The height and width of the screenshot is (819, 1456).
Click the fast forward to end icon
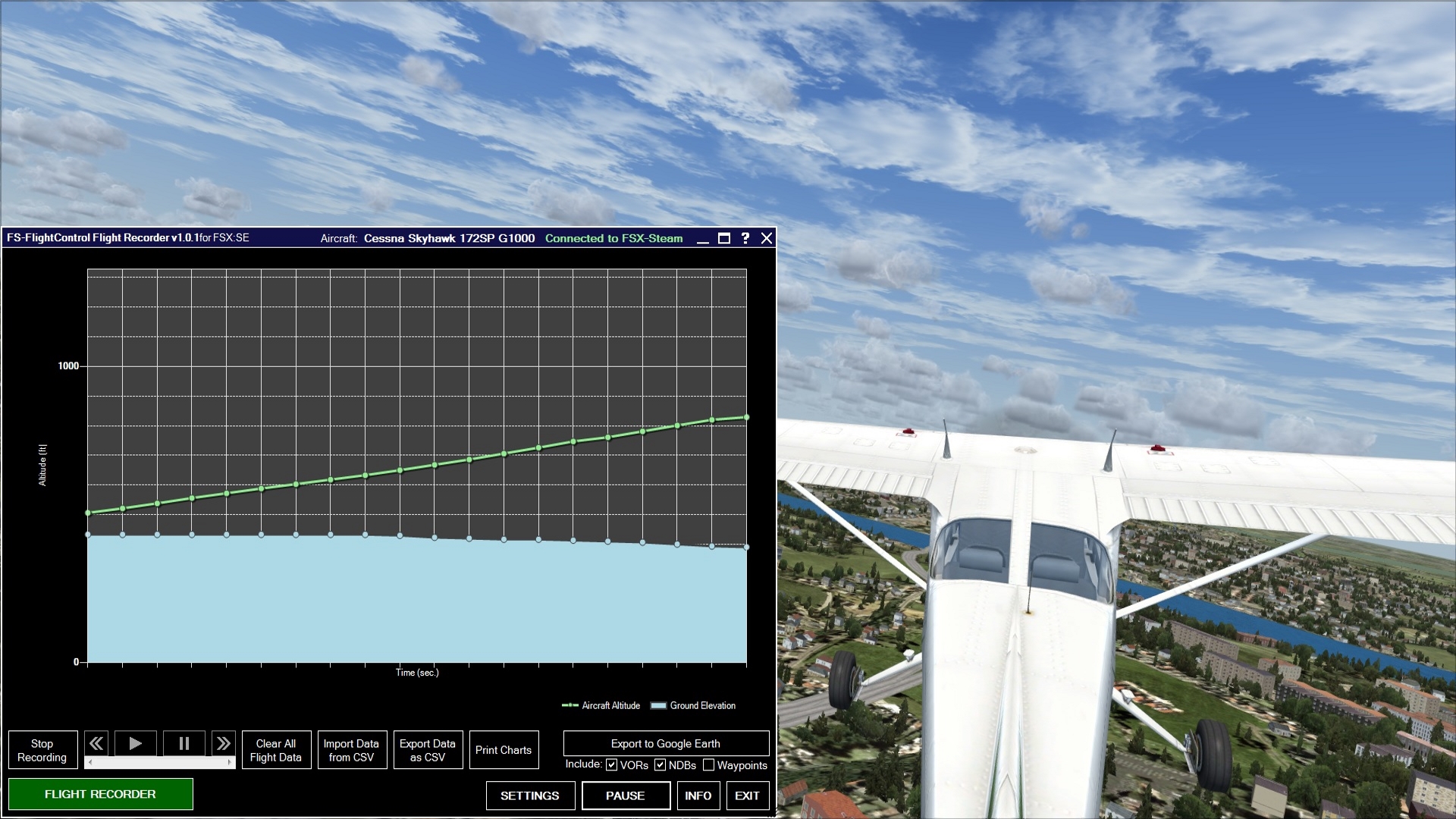tap(222, 743)
